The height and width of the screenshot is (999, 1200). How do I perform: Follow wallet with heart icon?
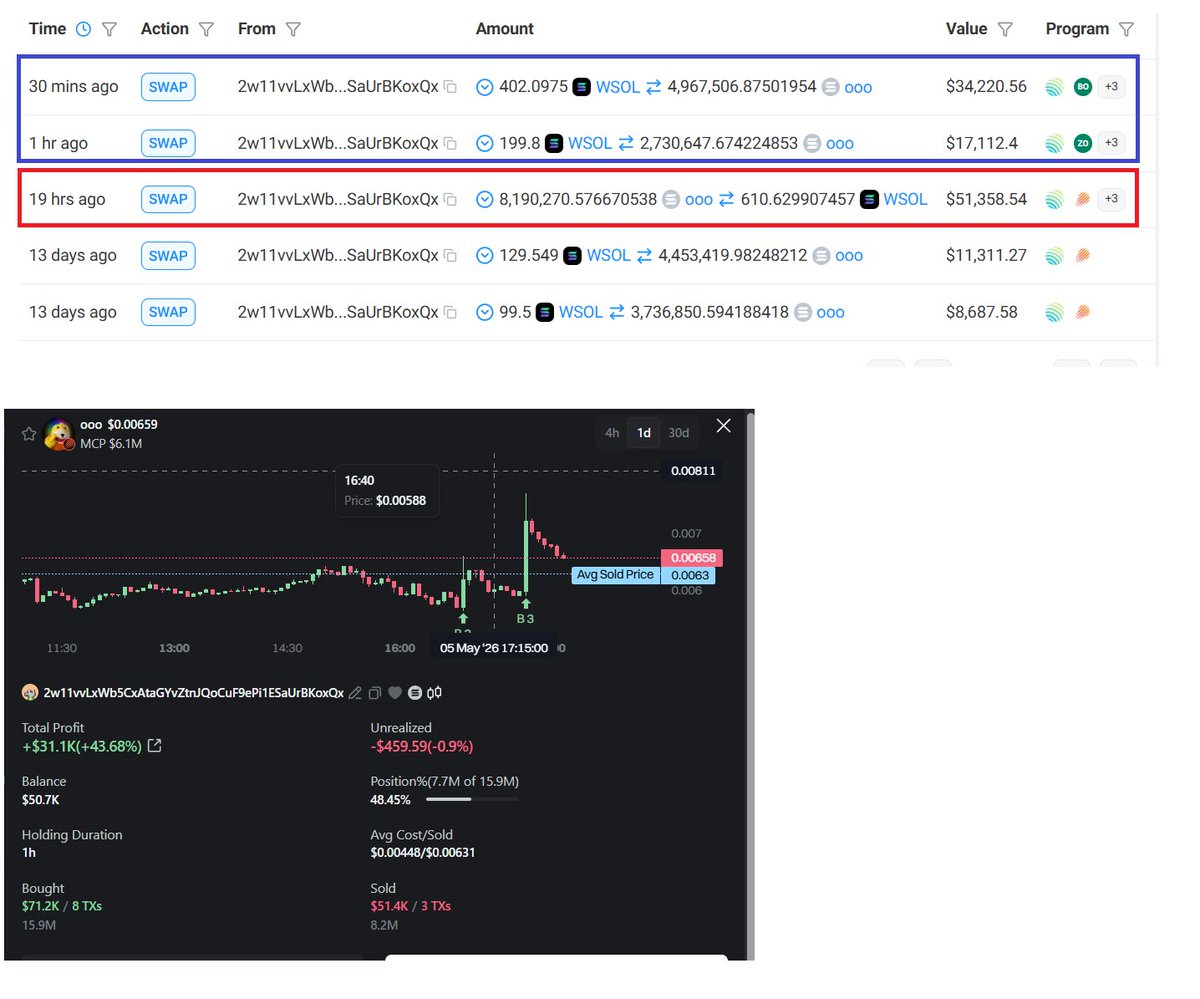395,693
